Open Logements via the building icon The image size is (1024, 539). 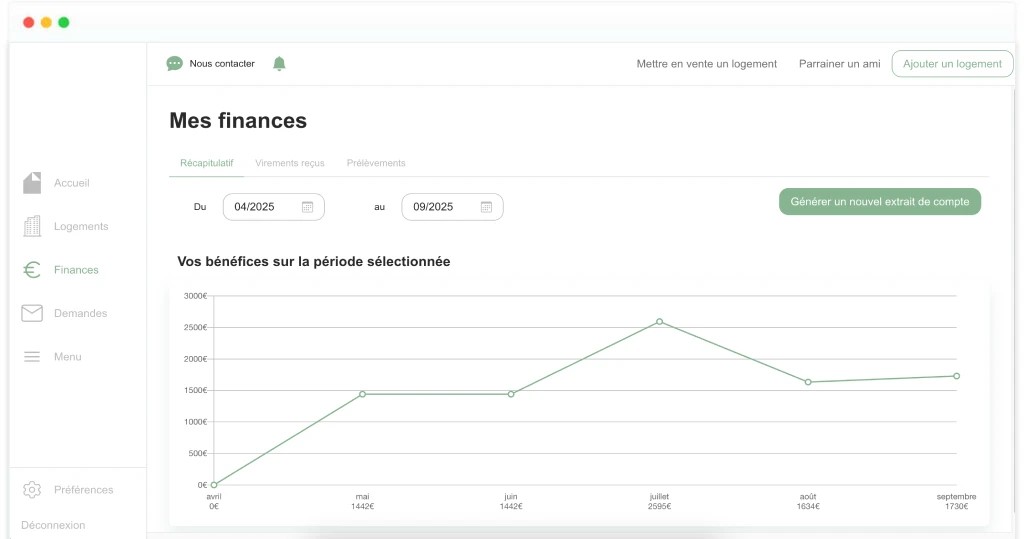(32, 226)
